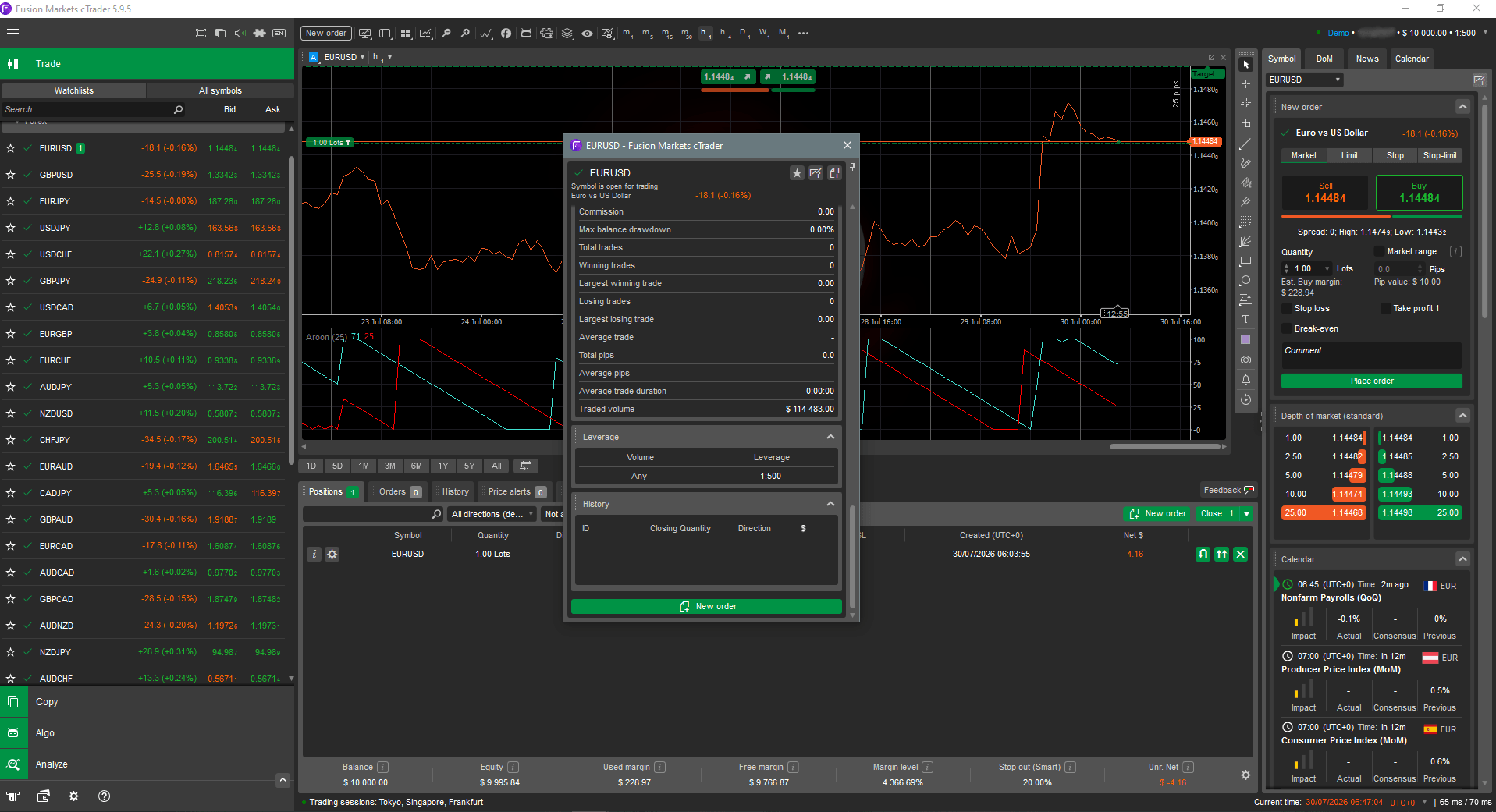Toggle favorite star for EURGBP

tap(11, 334)
